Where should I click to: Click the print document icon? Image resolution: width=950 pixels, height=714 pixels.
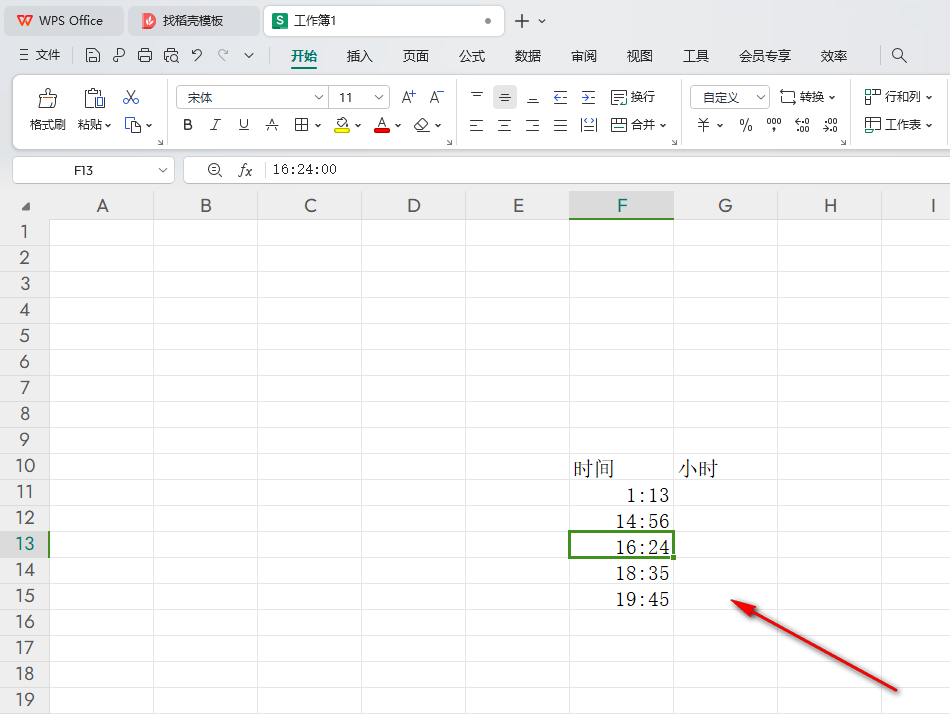coord(144,55)
